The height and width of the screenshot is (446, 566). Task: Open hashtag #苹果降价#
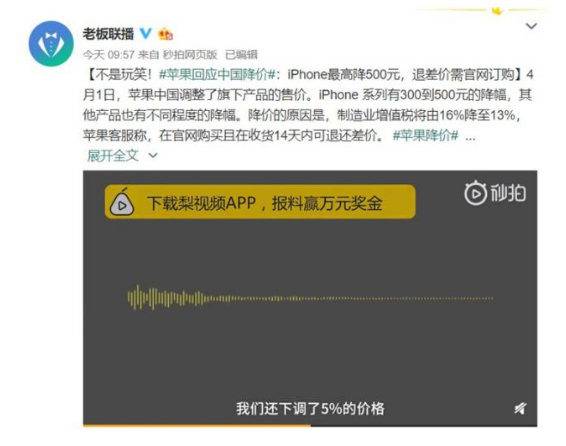[x=426, y=136]
